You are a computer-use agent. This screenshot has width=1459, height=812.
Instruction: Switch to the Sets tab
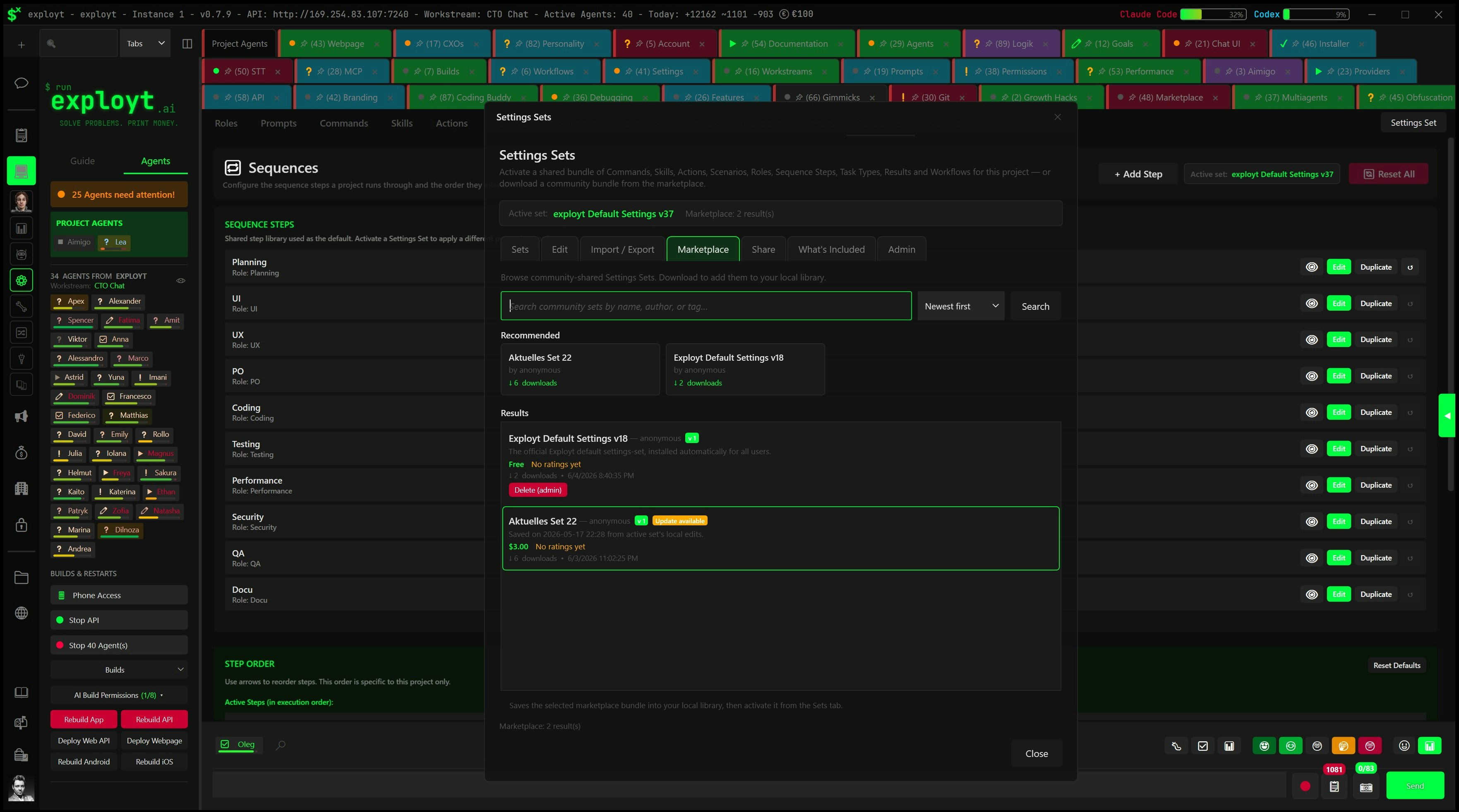click(x=519, y=249)
